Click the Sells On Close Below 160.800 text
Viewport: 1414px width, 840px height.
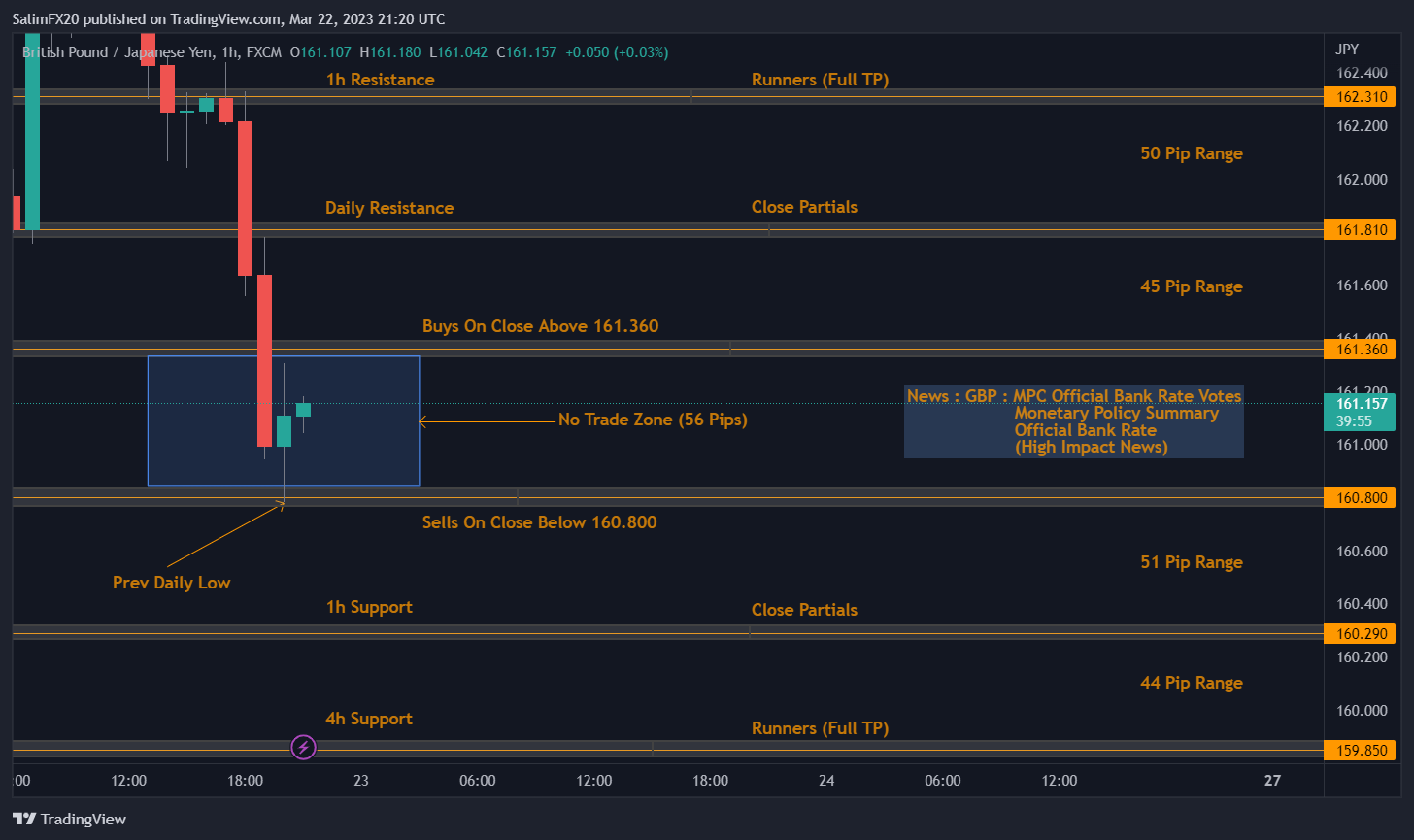[539, 522]
